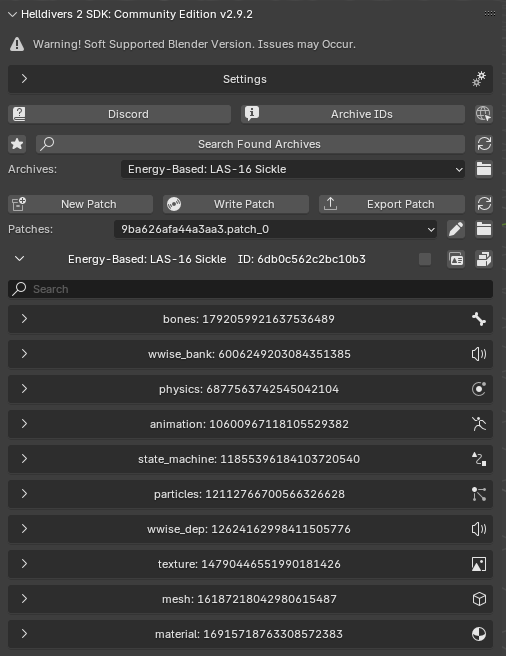Click the star favorites icon

coord(17,144)
